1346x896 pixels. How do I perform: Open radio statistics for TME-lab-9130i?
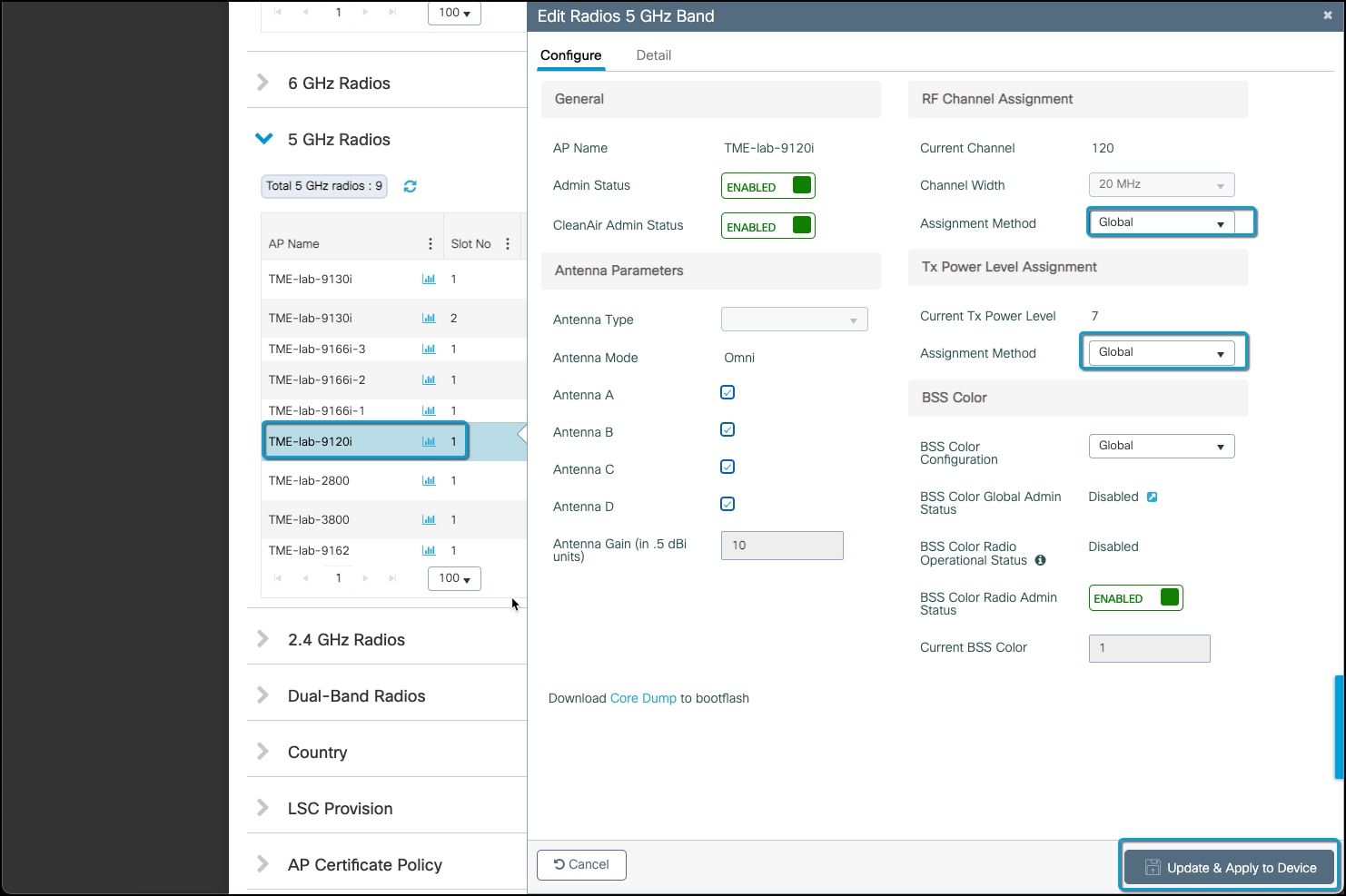[428, 279]
